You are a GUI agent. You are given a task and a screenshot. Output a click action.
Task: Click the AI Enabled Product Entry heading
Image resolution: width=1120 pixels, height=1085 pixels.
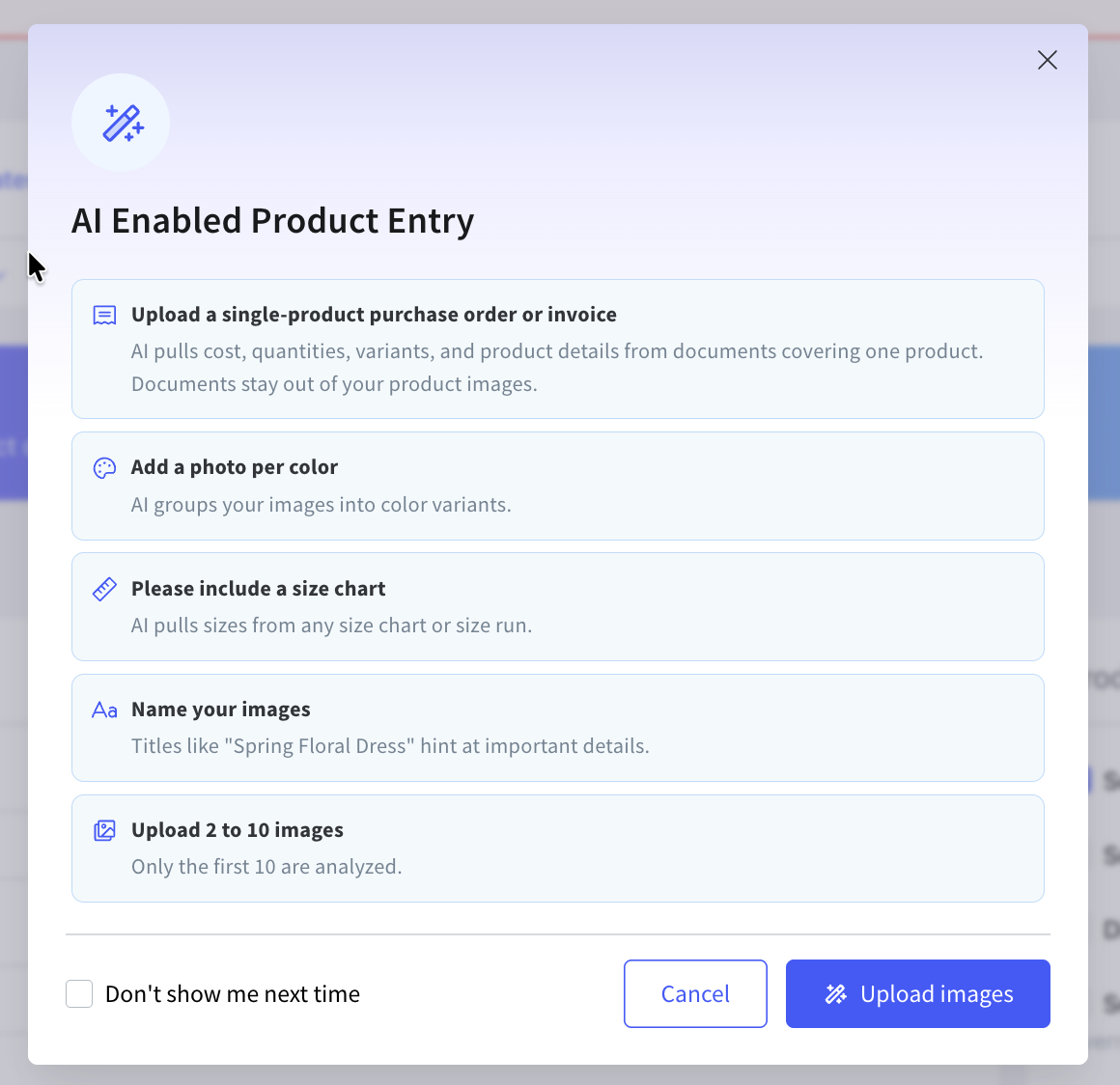(273, 221)
